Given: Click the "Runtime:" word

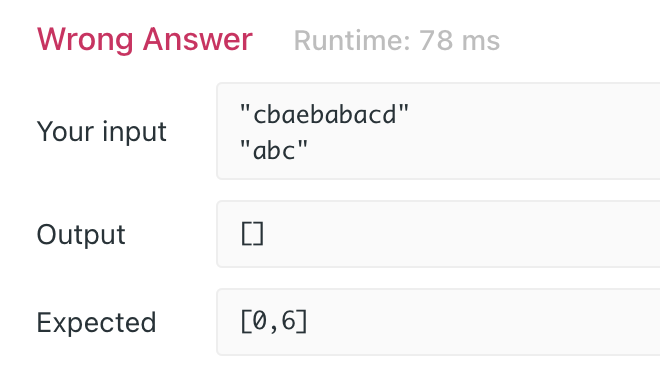Looking at the screenshot, I should point(352,41).
